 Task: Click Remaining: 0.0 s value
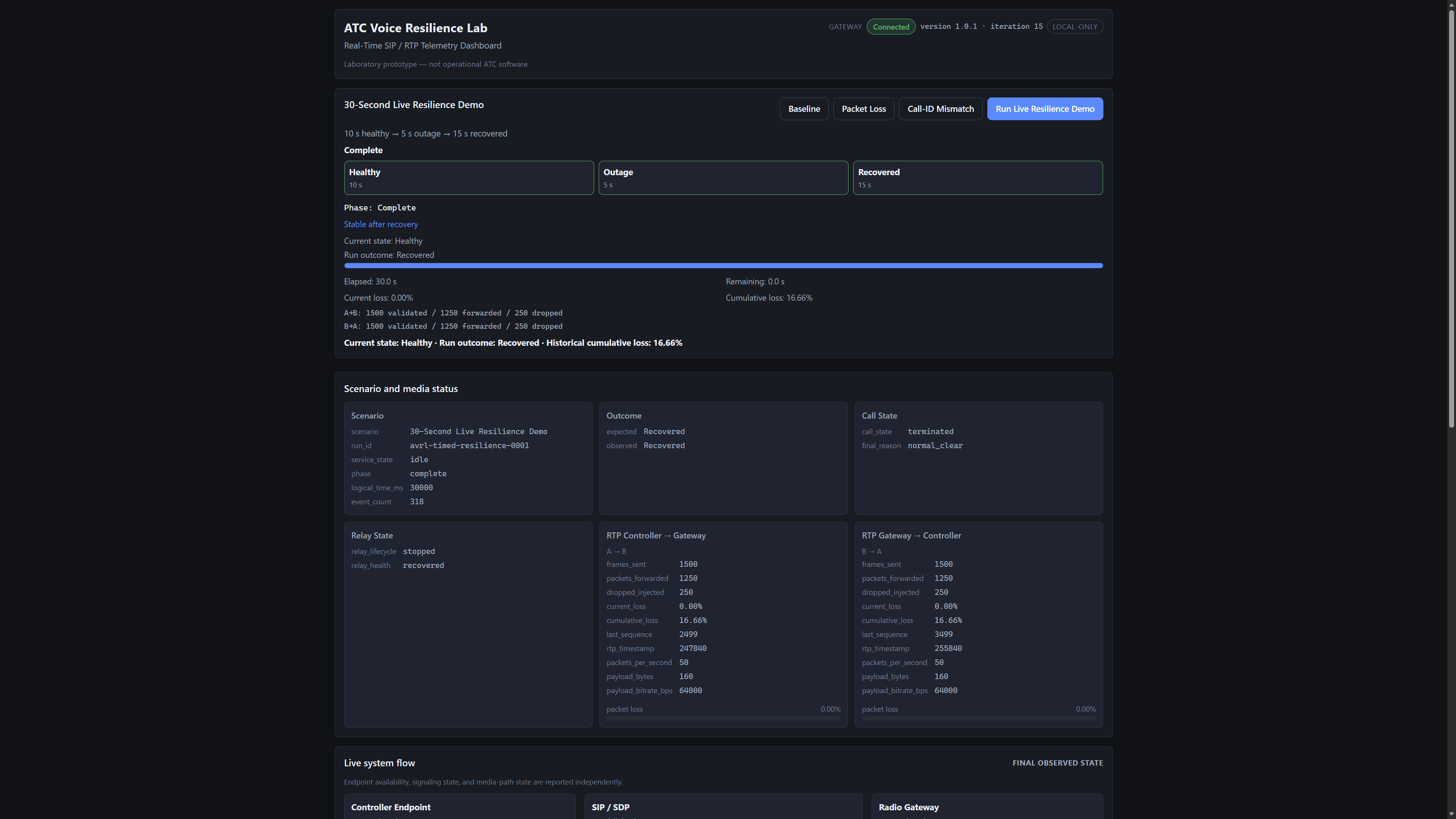pos(755,281)
